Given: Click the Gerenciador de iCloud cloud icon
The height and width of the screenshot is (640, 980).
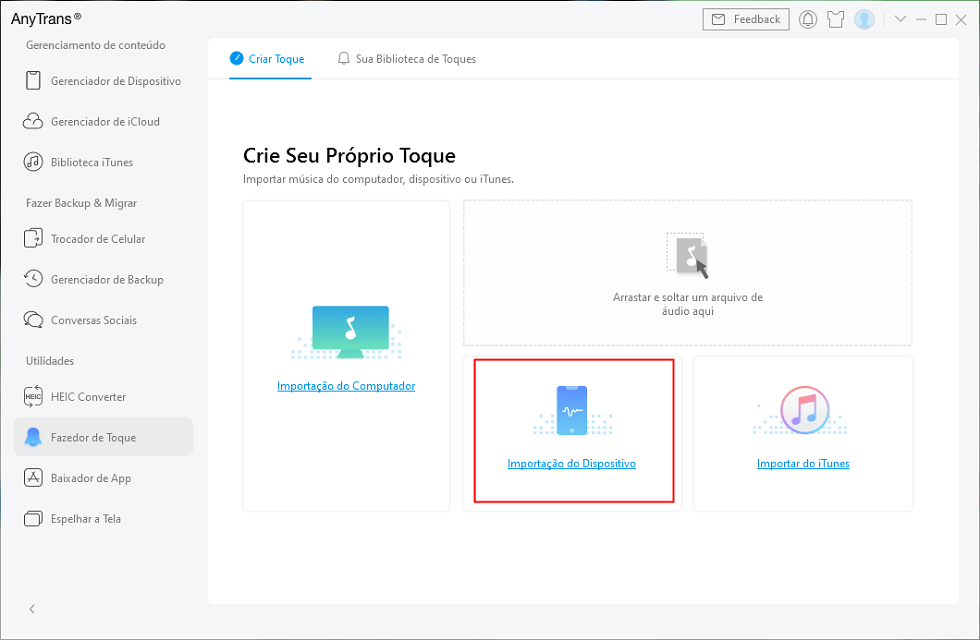Looking at the screenshot, I should point(33,121).
